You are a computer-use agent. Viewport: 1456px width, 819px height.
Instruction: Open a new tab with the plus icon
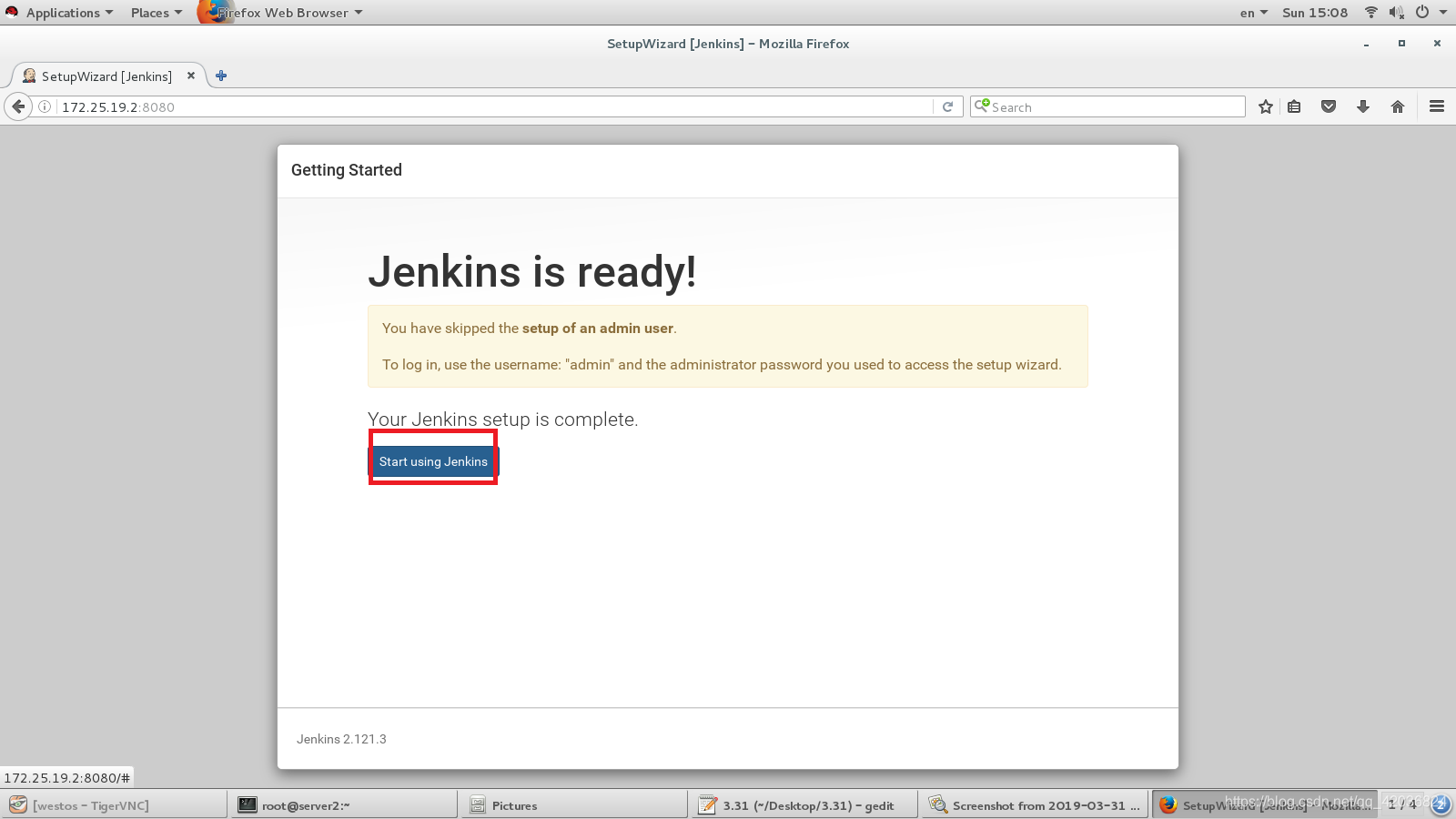click(x=221, y=76)
